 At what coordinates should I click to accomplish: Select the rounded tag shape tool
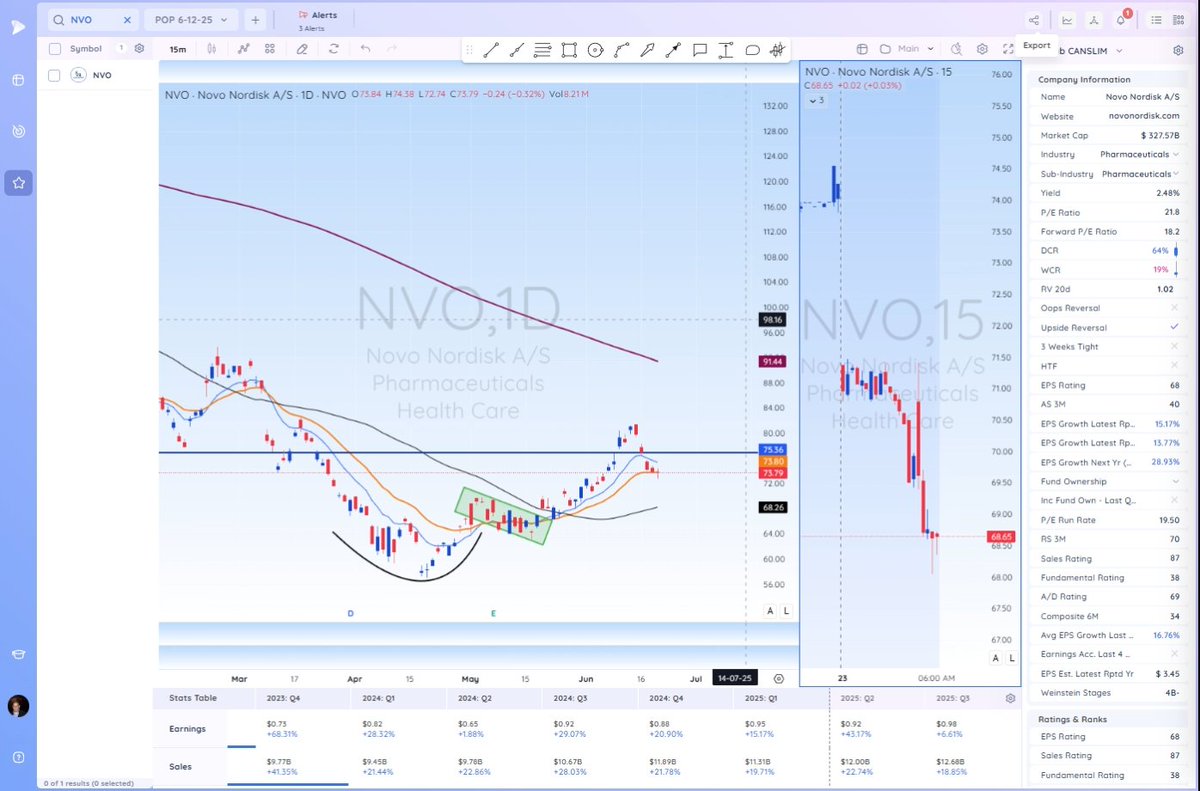[752, 49]
